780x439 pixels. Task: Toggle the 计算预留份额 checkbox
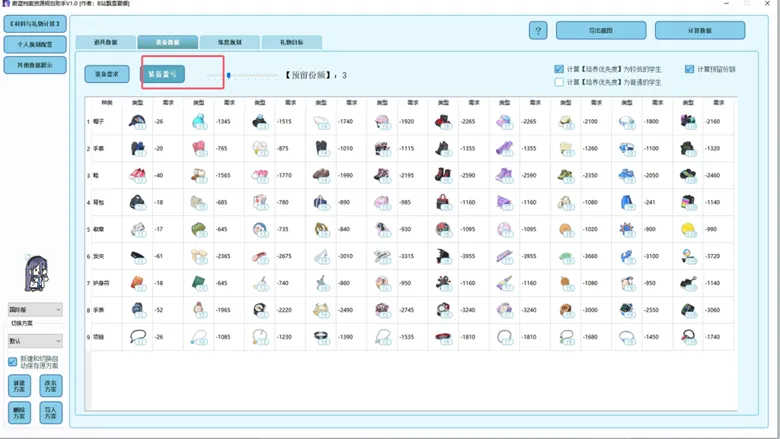coord(689,69)
